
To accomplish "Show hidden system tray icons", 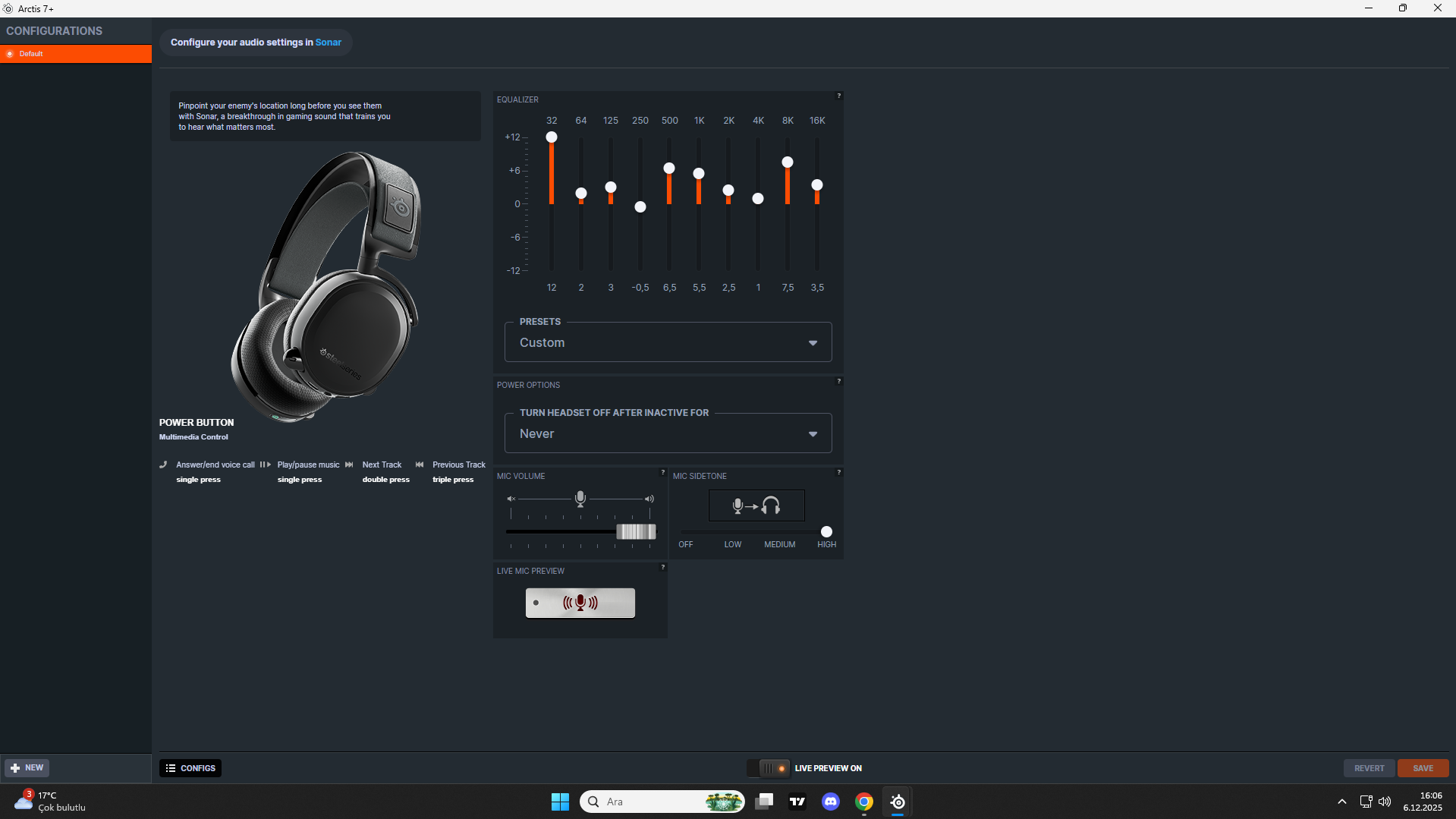I will (x=1342, y=802).
